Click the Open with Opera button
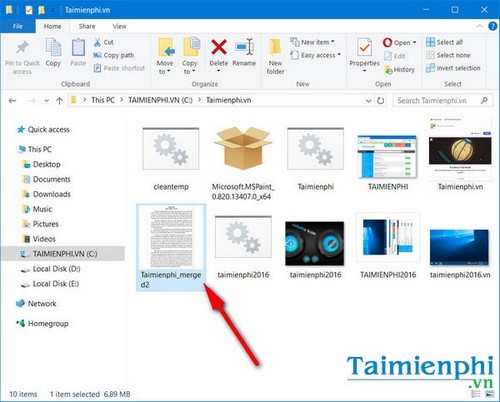500x402 pixels. click(400, 43)
